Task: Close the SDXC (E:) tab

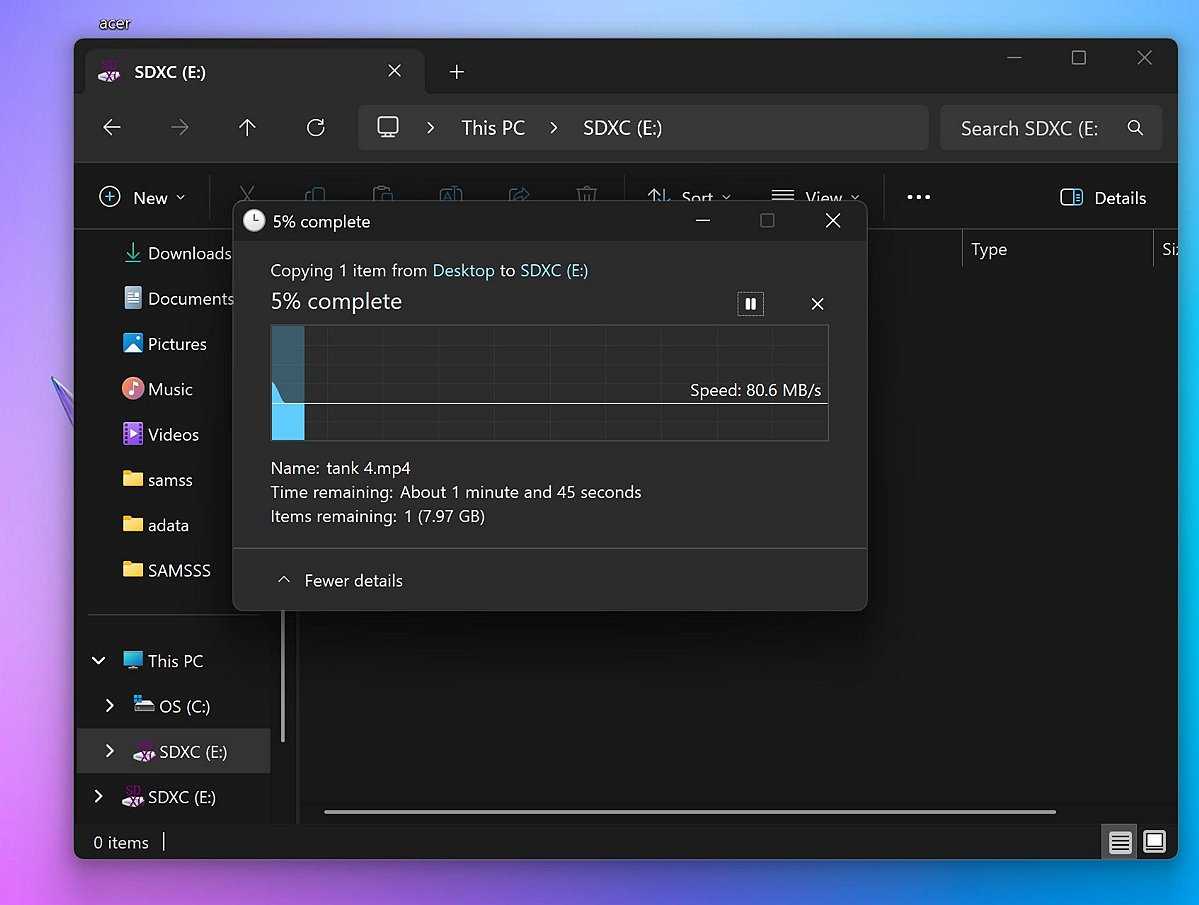Action: (x=394, y=72)
